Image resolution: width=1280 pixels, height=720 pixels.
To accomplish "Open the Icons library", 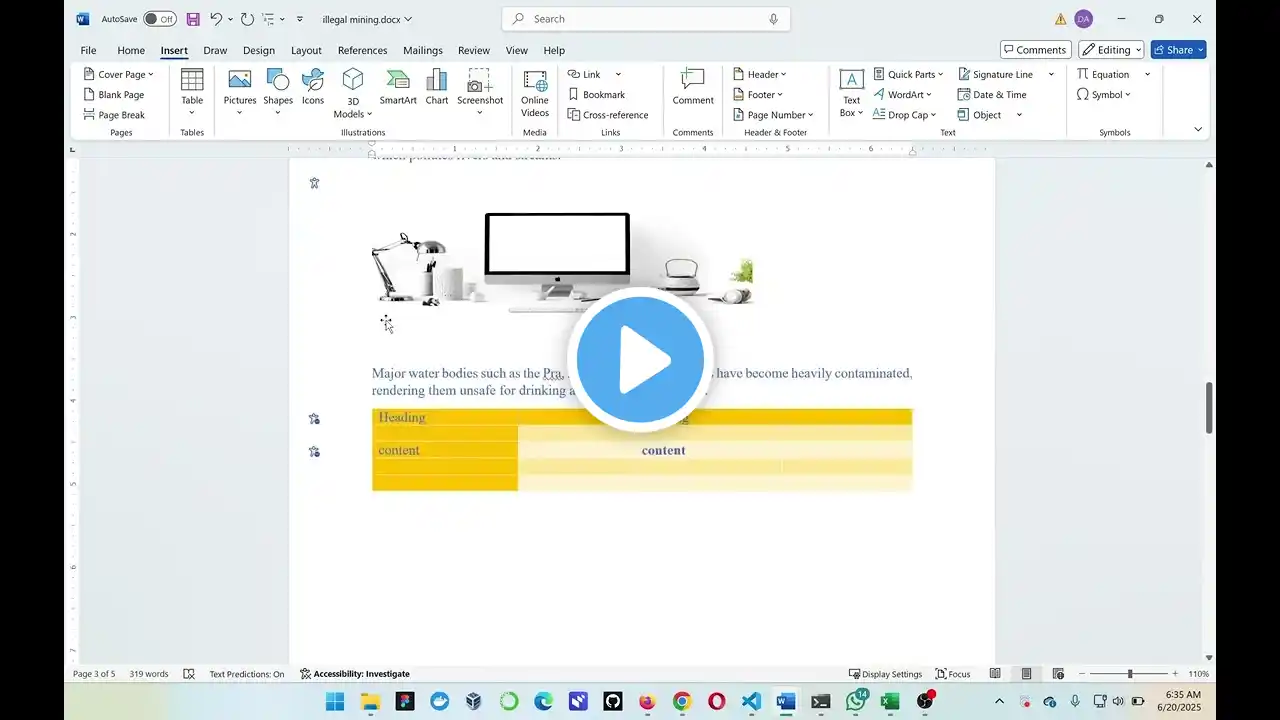I will (313, 88).
